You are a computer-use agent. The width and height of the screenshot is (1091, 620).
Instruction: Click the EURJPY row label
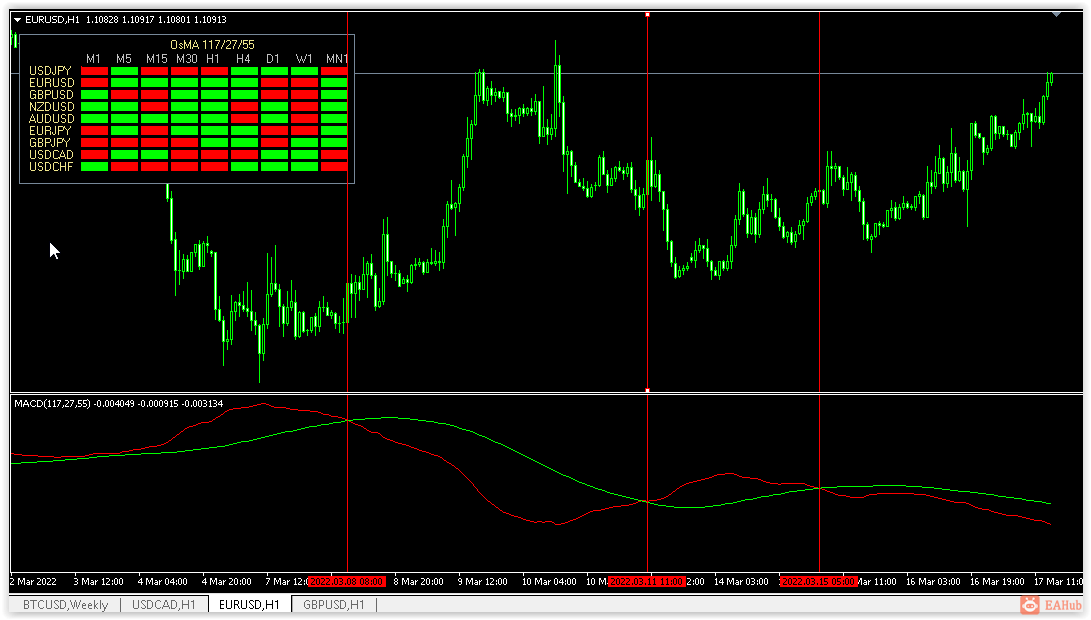(x=50, y=131)
